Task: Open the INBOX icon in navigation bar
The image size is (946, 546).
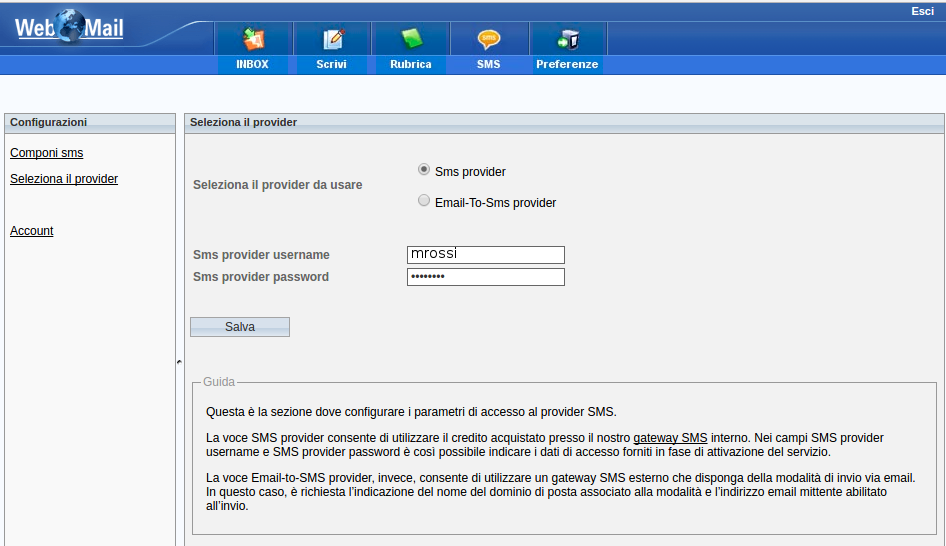Action: point(253,39)
